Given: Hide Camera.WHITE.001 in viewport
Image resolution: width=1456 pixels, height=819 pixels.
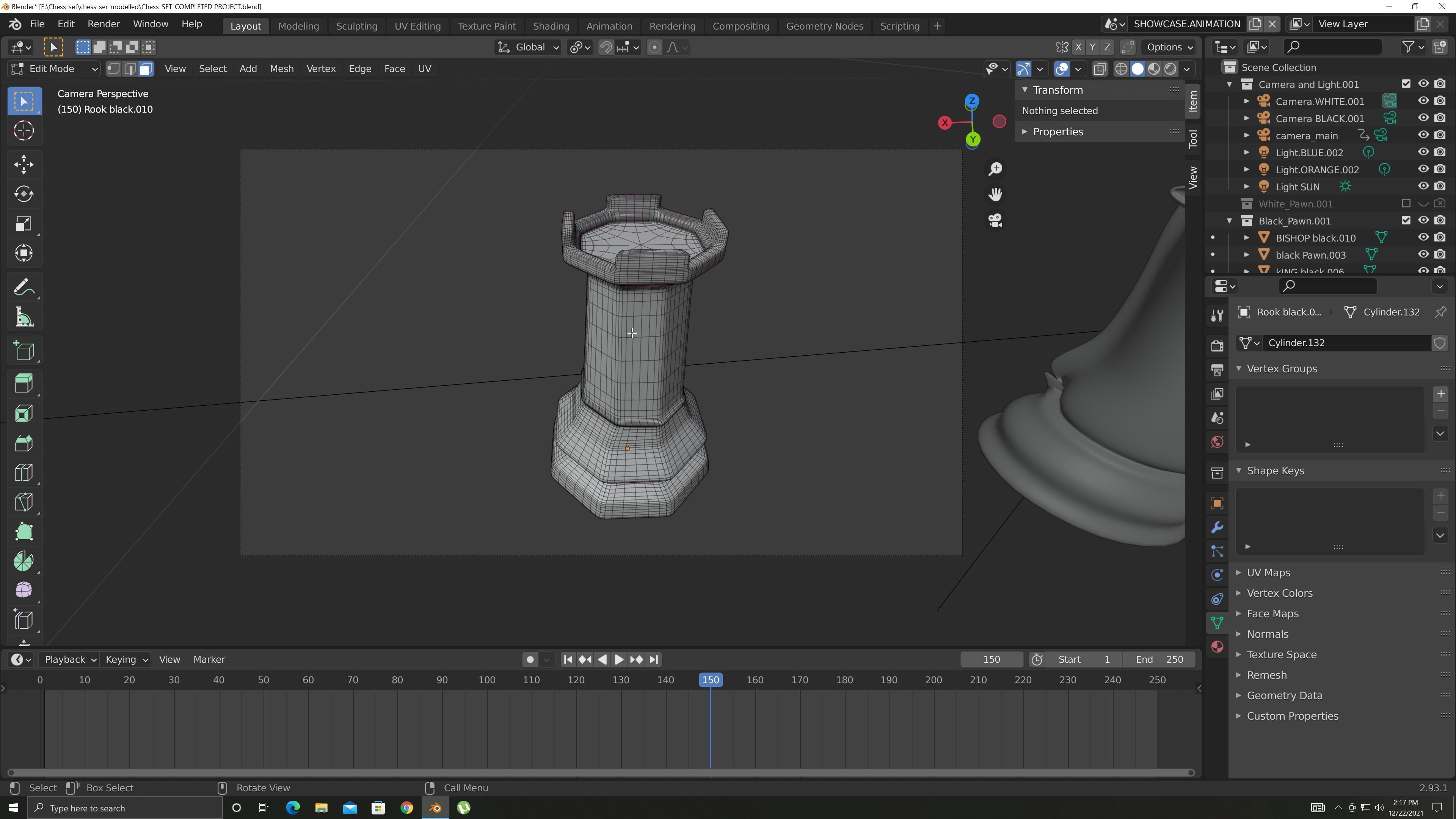Looking at the screenshot, I should 1423,100.
